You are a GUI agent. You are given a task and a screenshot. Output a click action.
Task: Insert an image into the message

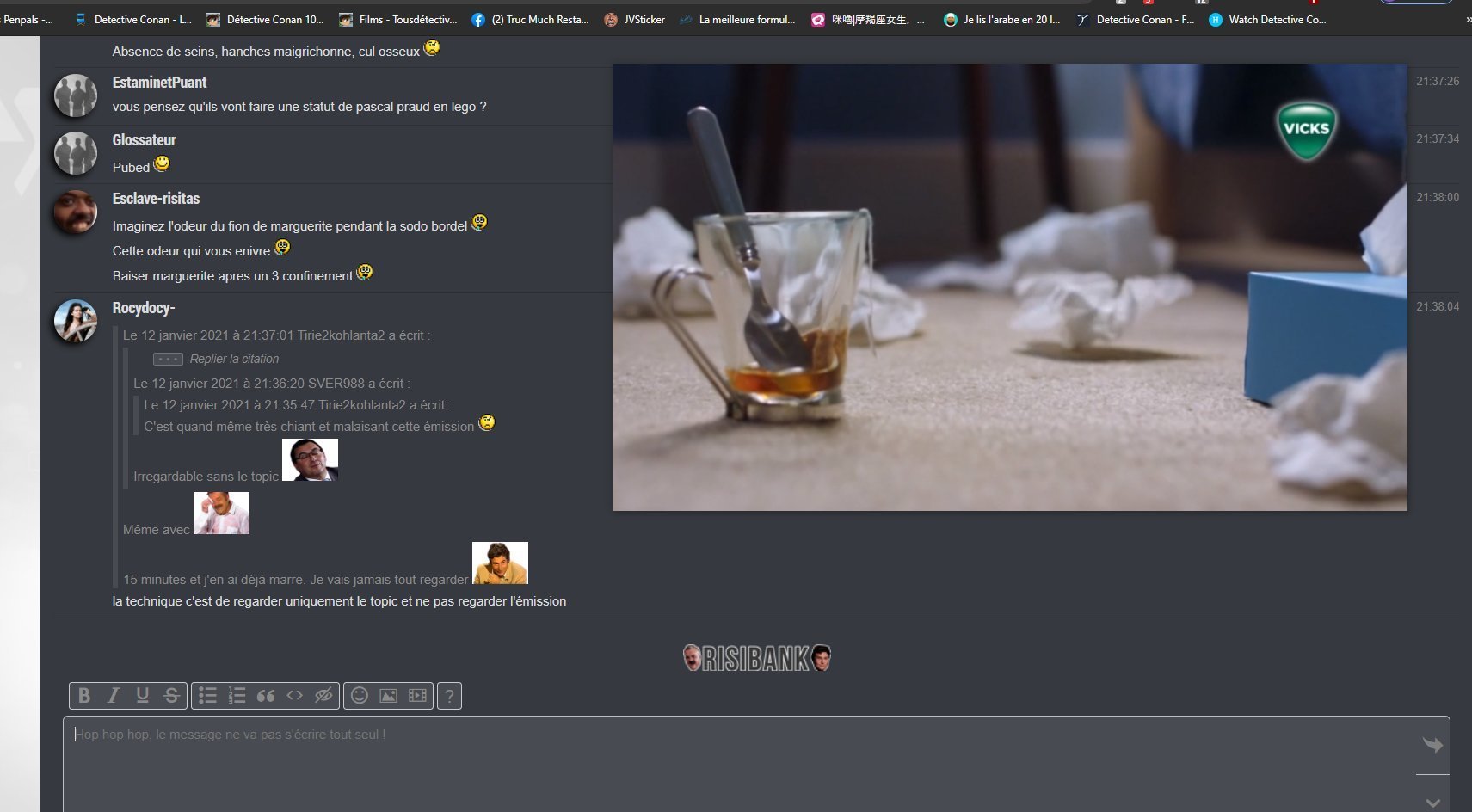389,696
